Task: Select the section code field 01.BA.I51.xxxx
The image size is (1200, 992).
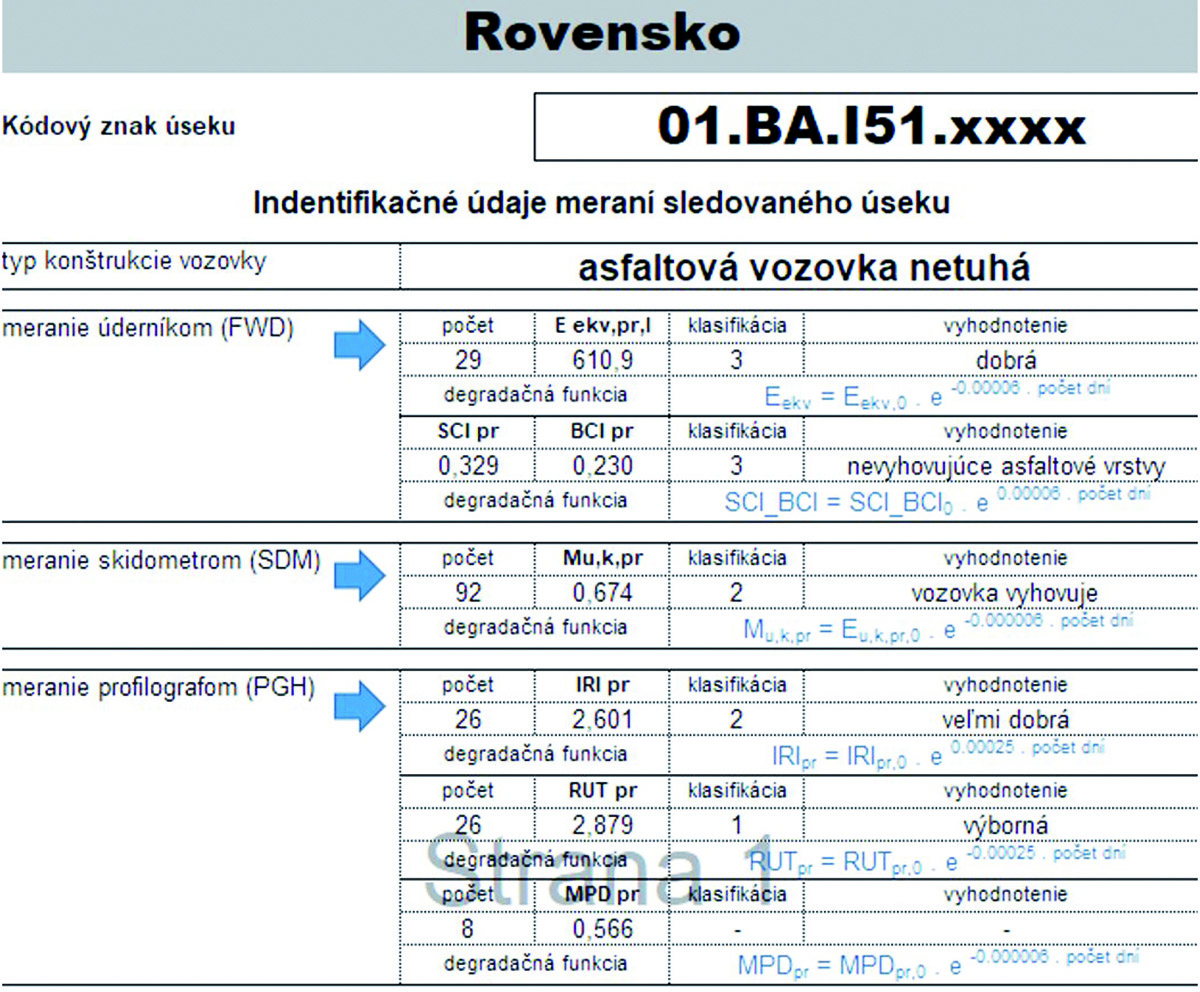Action: pyautogui.click(x=868, y=127)
